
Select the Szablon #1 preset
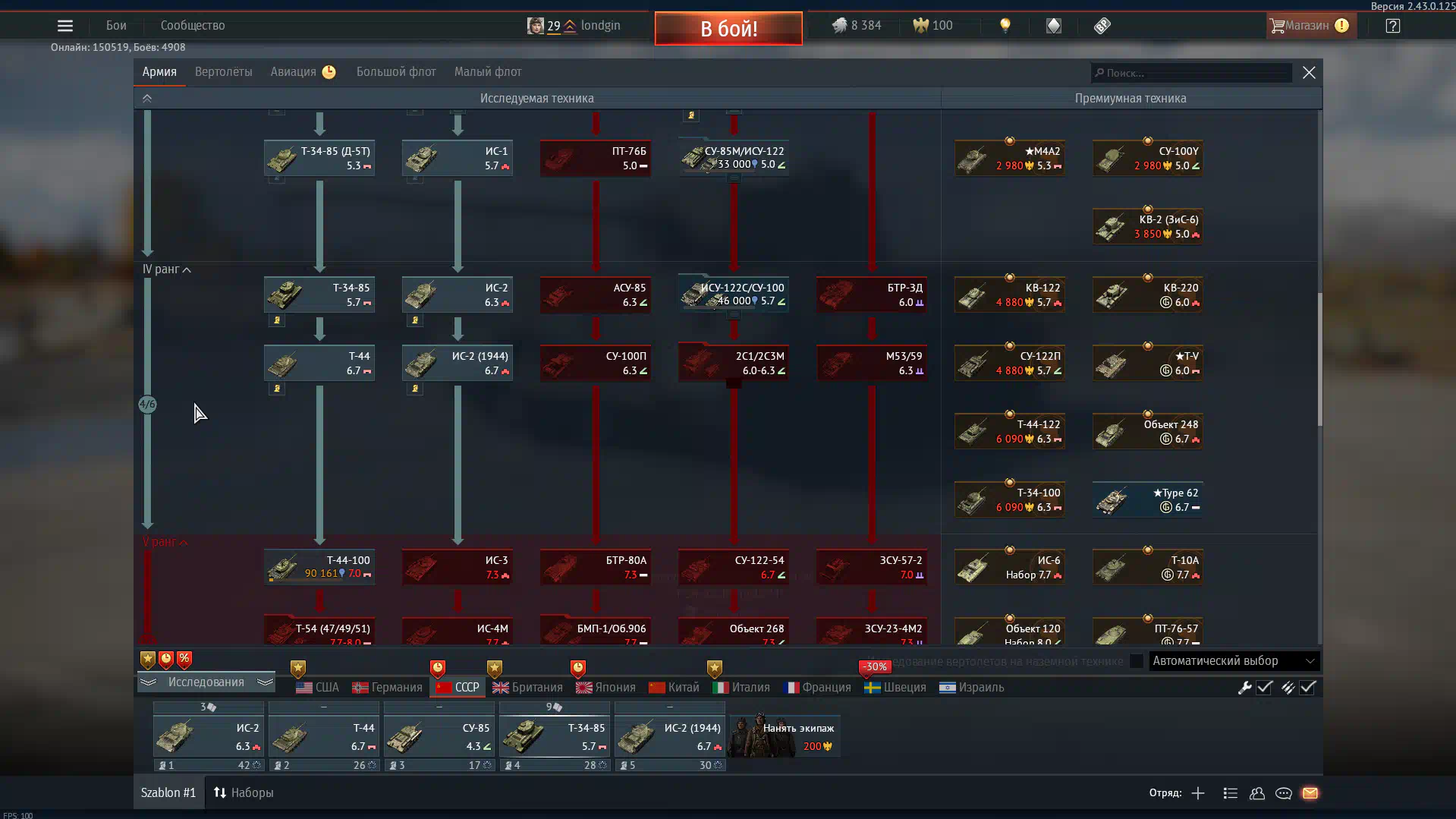168,792
